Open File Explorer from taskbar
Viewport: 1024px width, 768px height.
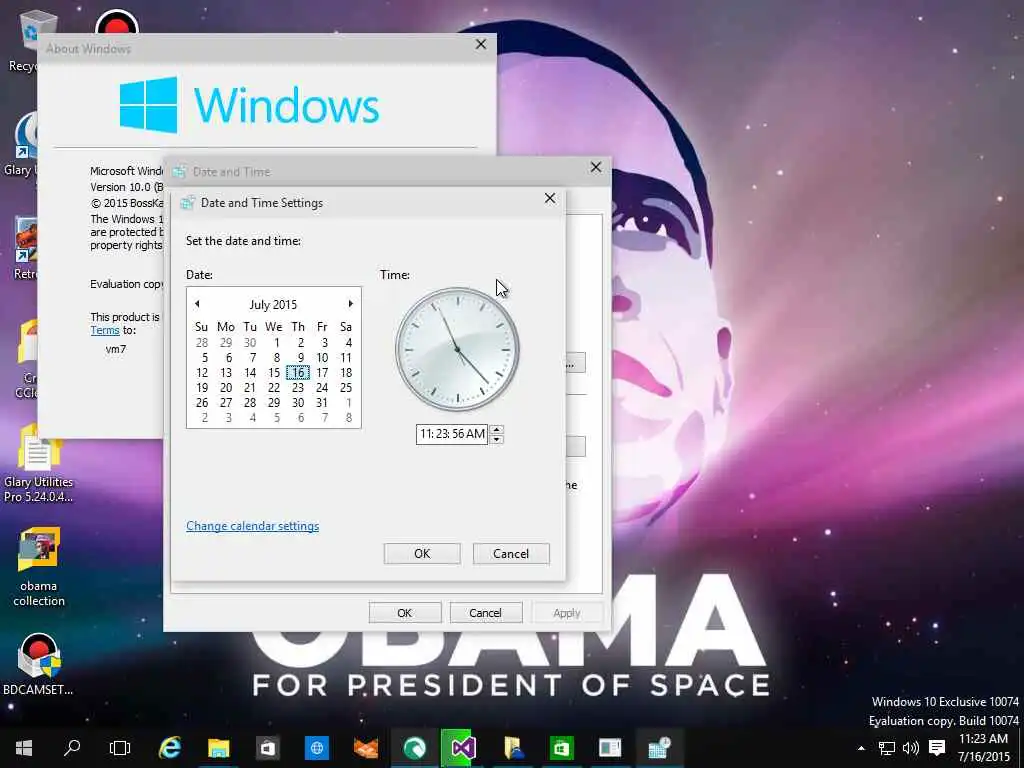(x=219, y=748)
